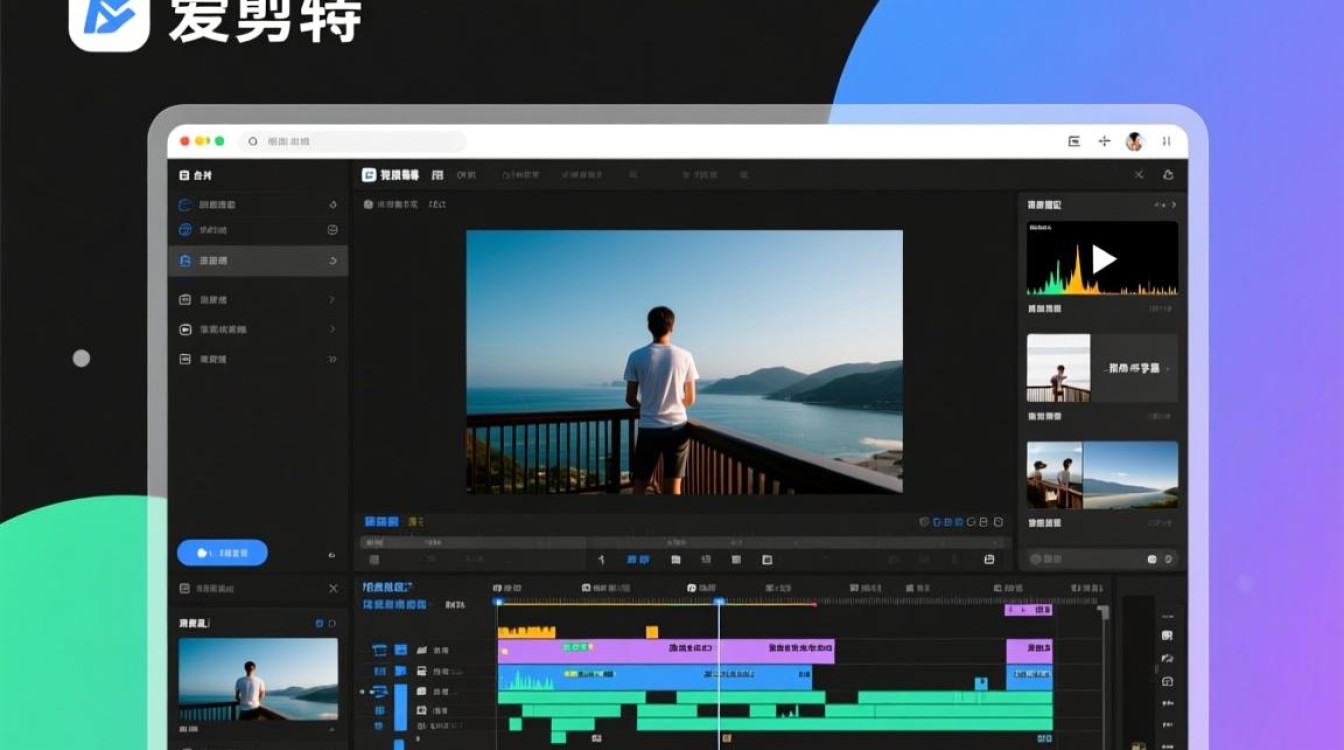Select the long purple clip on the timeline

point(666,651)
